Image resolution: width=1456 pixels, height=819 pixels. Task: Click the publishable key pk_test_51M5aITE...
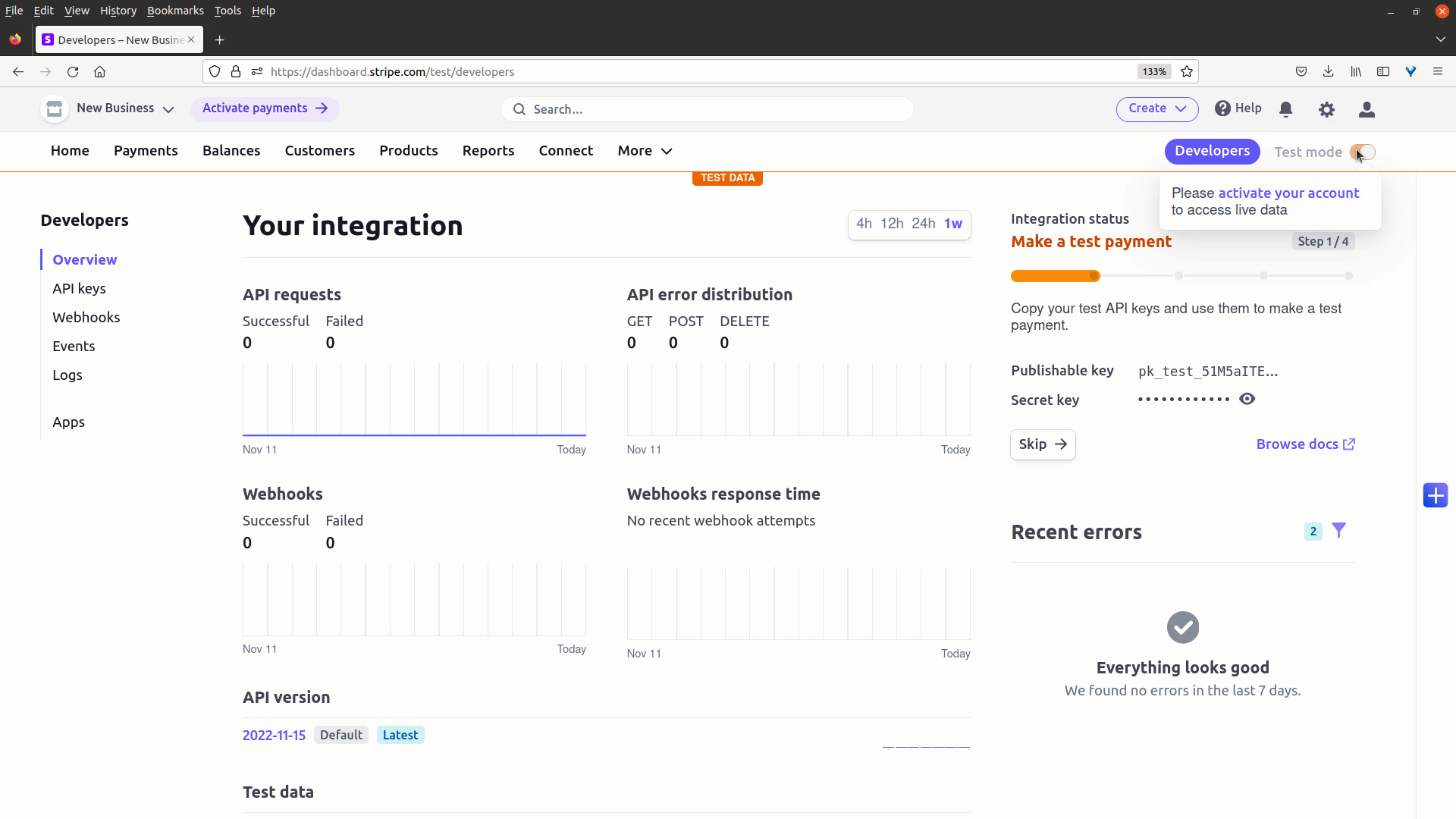tap(1208, 372)
